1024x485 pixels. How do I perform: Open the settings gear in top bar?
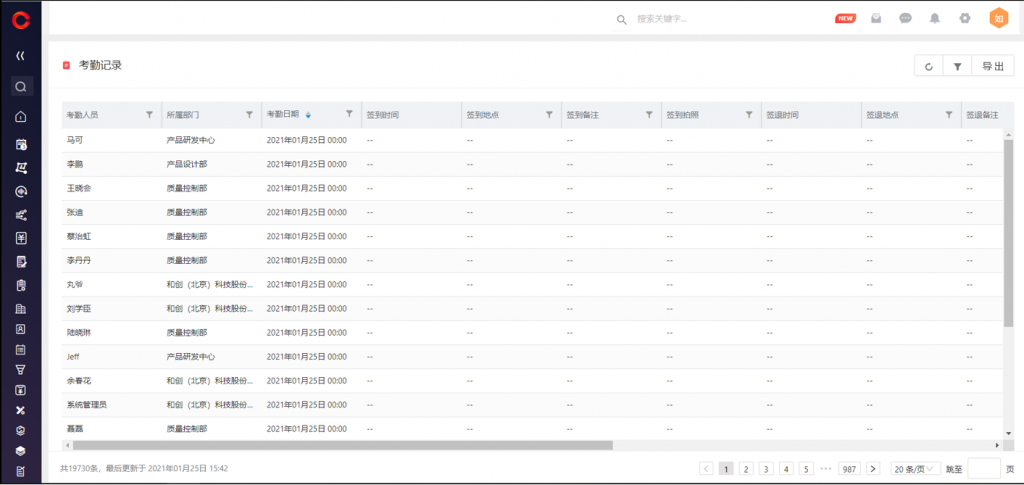point(964,18)
